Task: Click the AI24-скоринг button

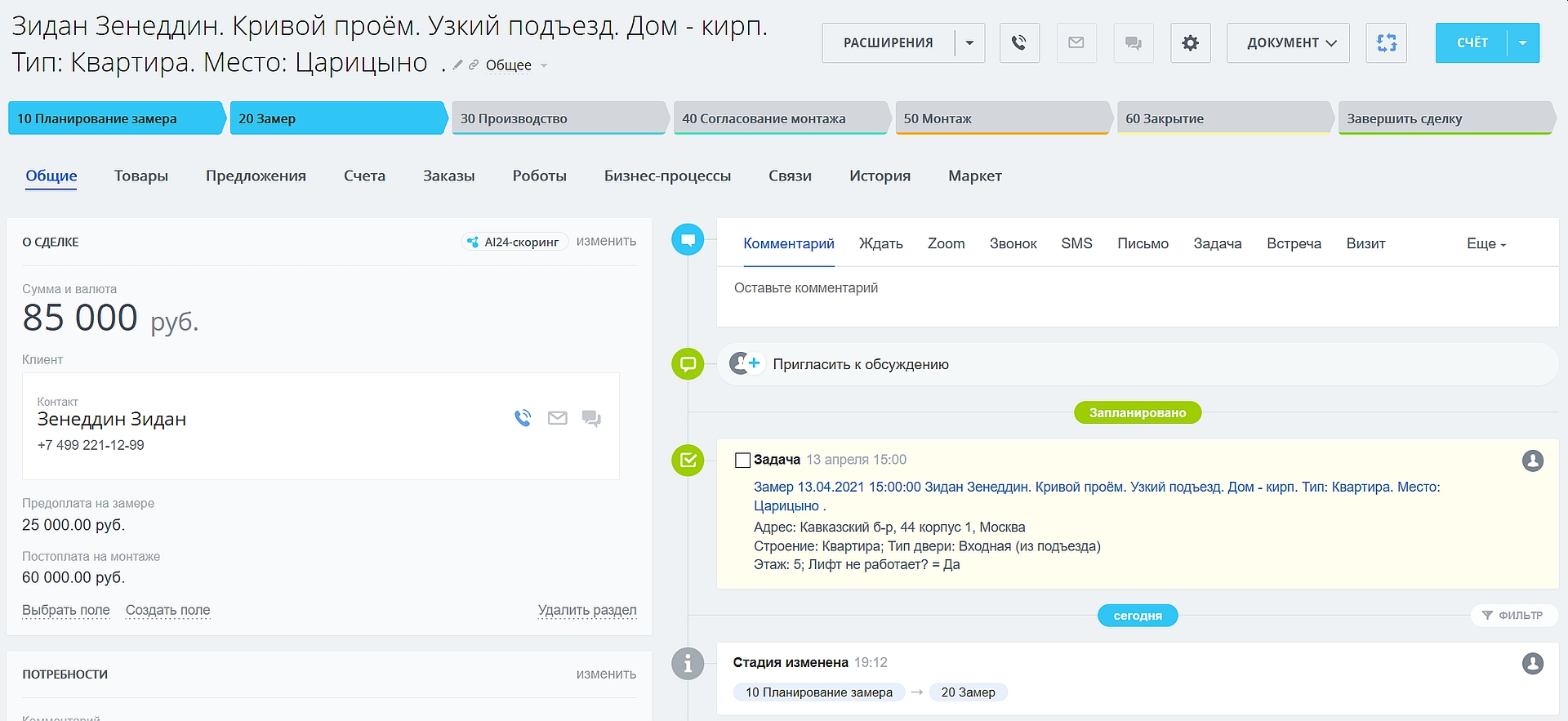Action: (514, 242)
